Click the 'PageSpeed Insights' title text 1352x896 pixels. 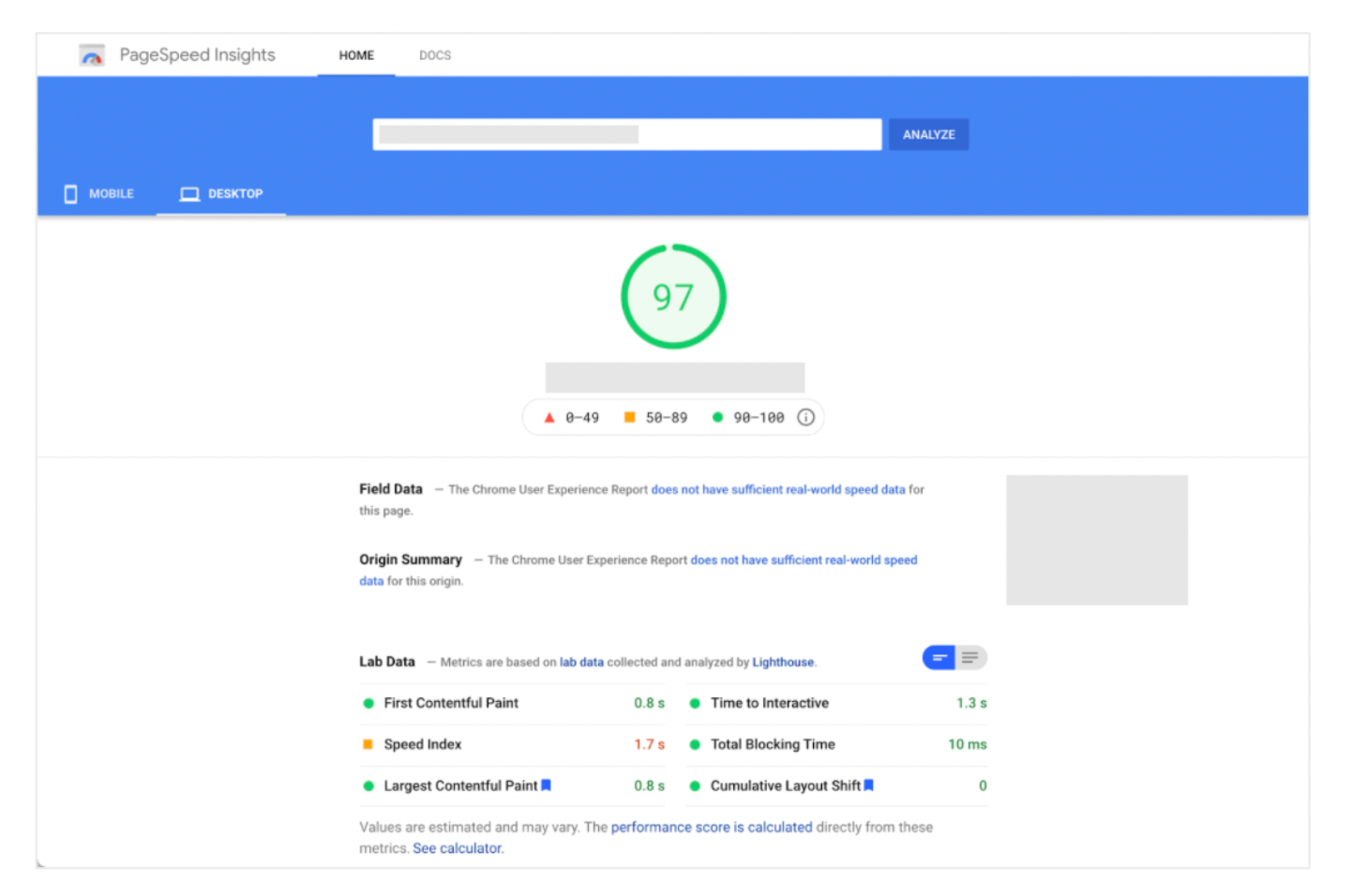[198, 54]
